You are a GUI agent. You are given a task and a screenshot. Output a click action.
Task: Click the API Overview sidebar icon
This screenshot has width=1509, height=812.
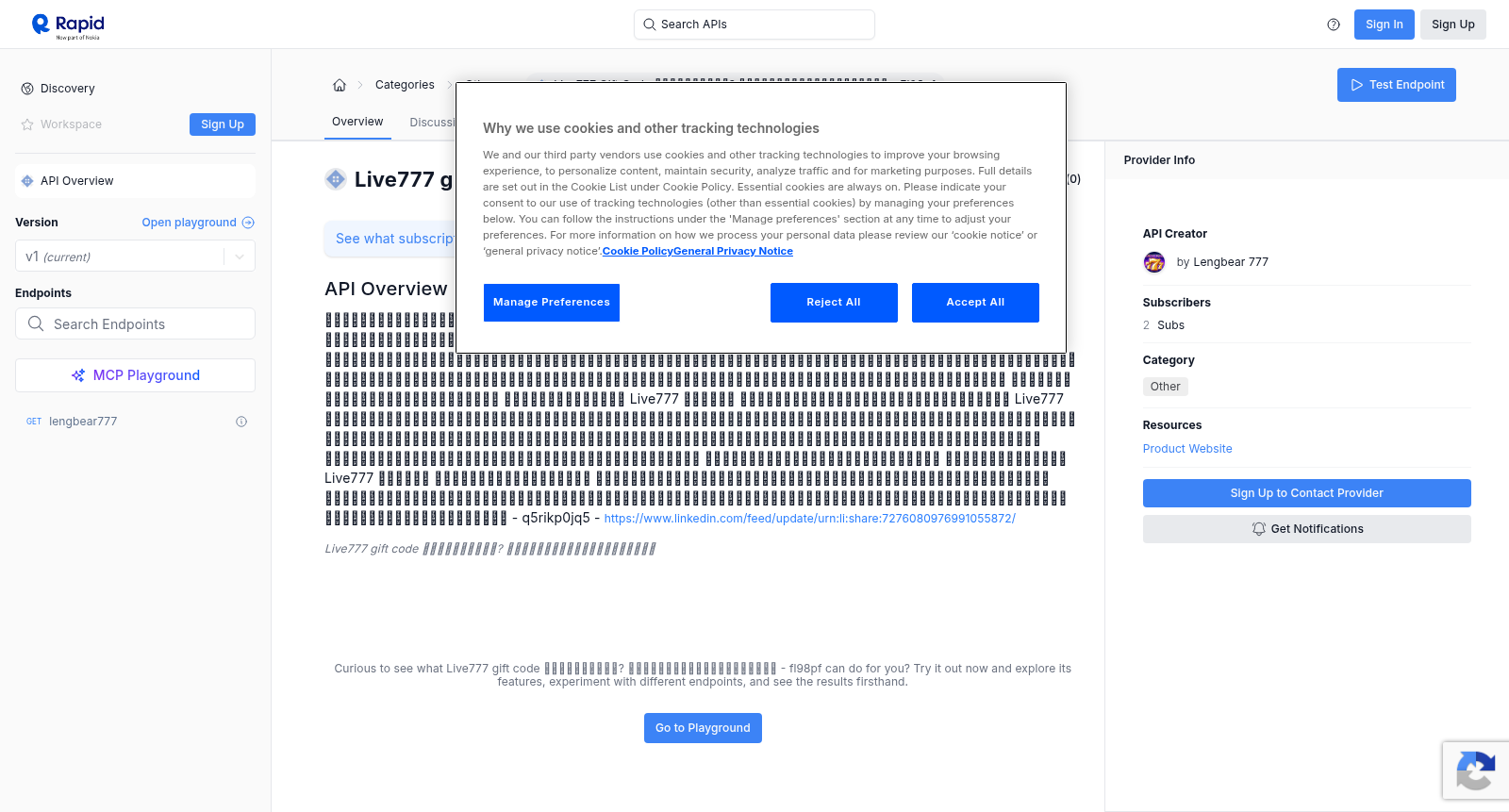(27, 181)
